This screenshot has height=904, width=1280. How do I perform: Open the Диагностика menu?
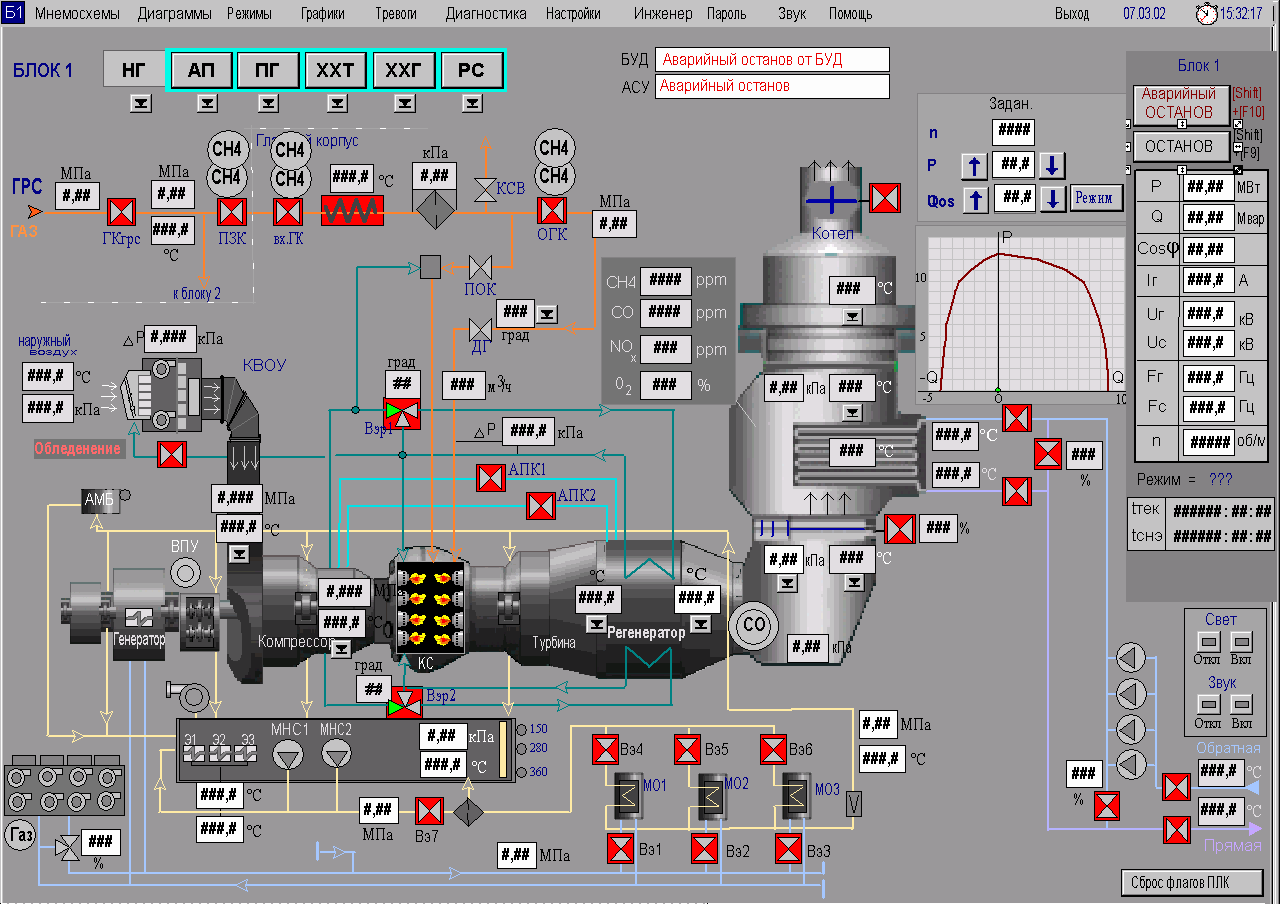pyautogui.click(x=486, y=14)
